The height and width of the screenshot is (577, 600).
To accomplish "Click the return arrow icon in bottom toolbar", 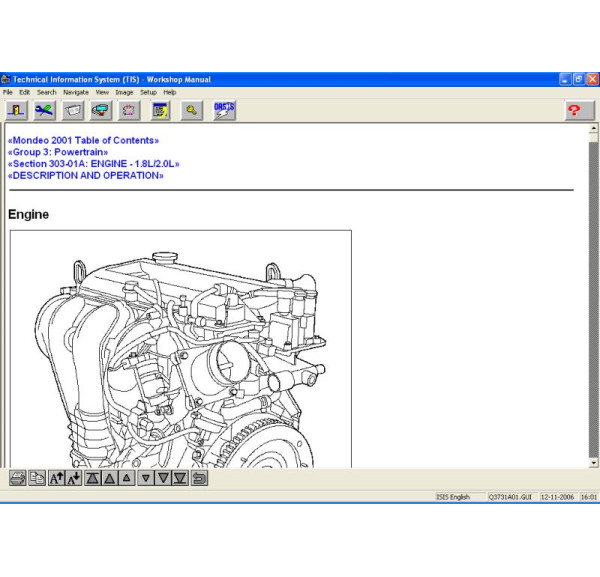I will point(200,478).
